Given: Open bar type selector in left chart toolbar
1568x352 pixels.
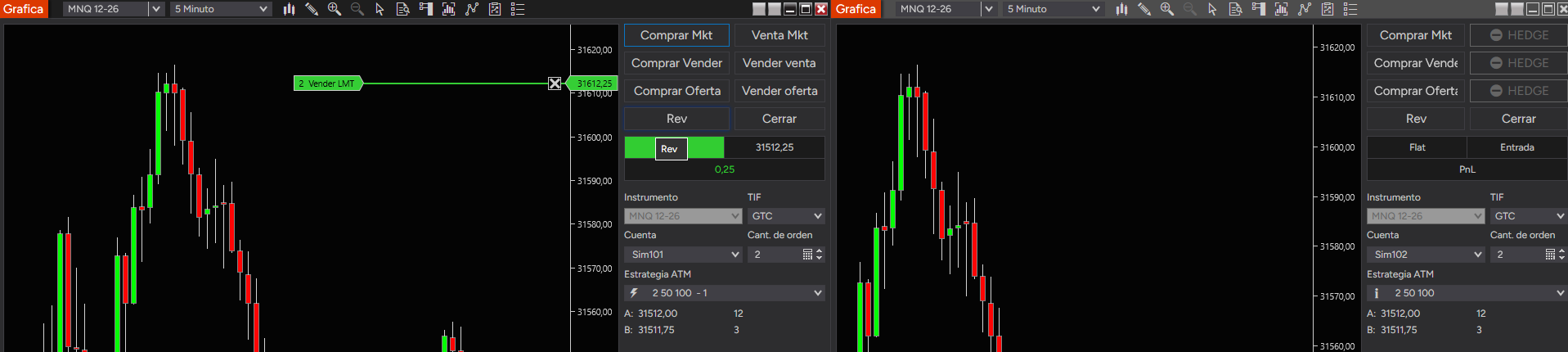Looking at the screenshot, I should (x=289, y=9).
